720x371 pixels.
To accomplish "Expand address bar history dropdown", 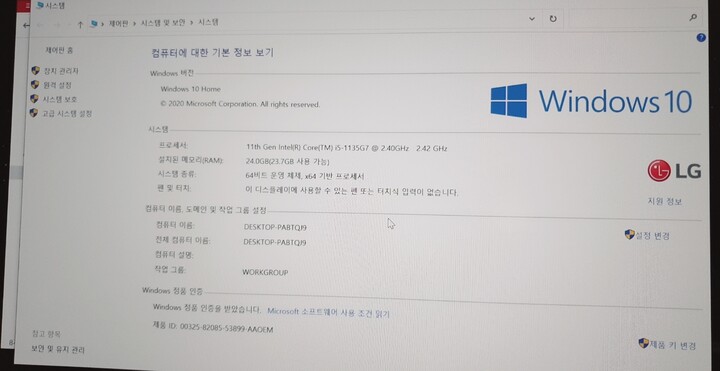I will point(532,19).
